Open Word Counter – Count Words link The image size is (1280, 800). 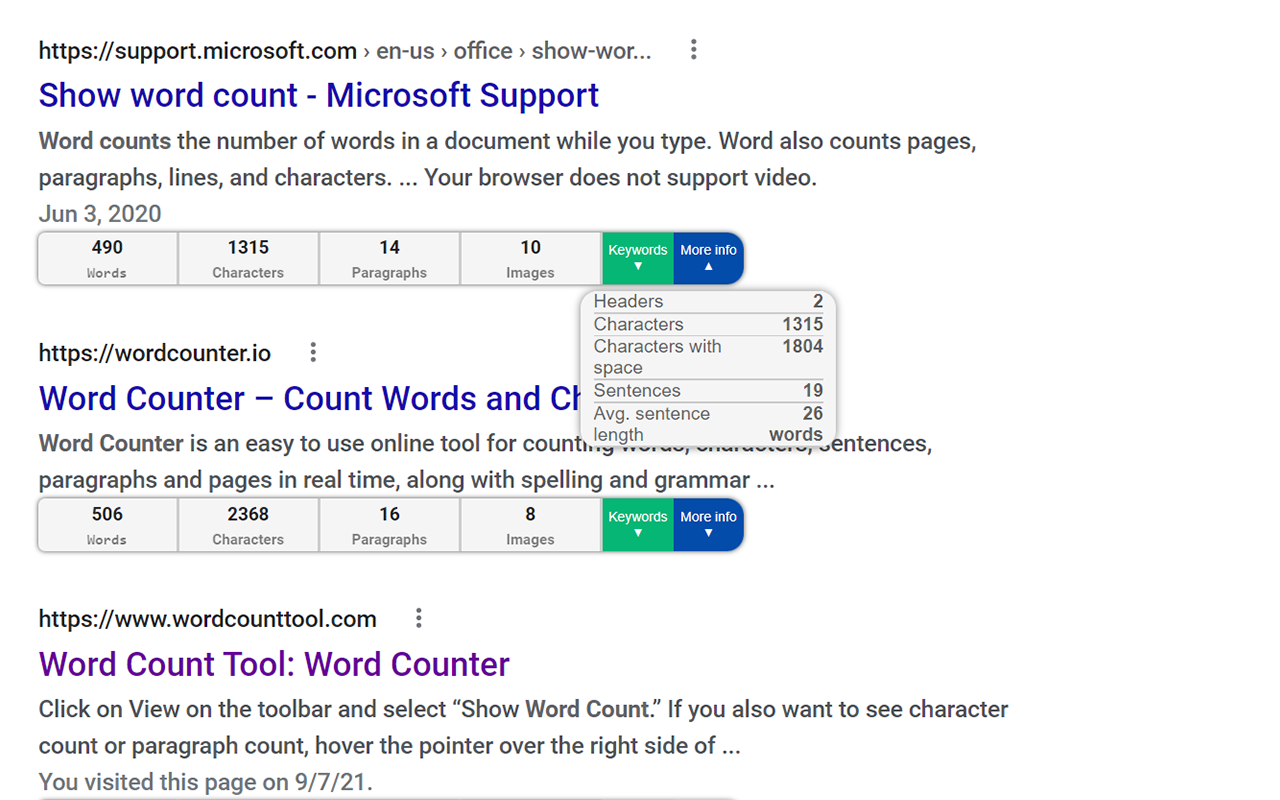point(310,398)
